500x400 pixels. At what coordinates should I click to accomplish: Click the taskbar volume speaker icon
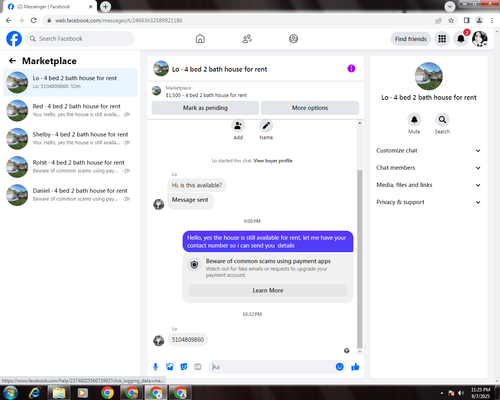(461, 393)
